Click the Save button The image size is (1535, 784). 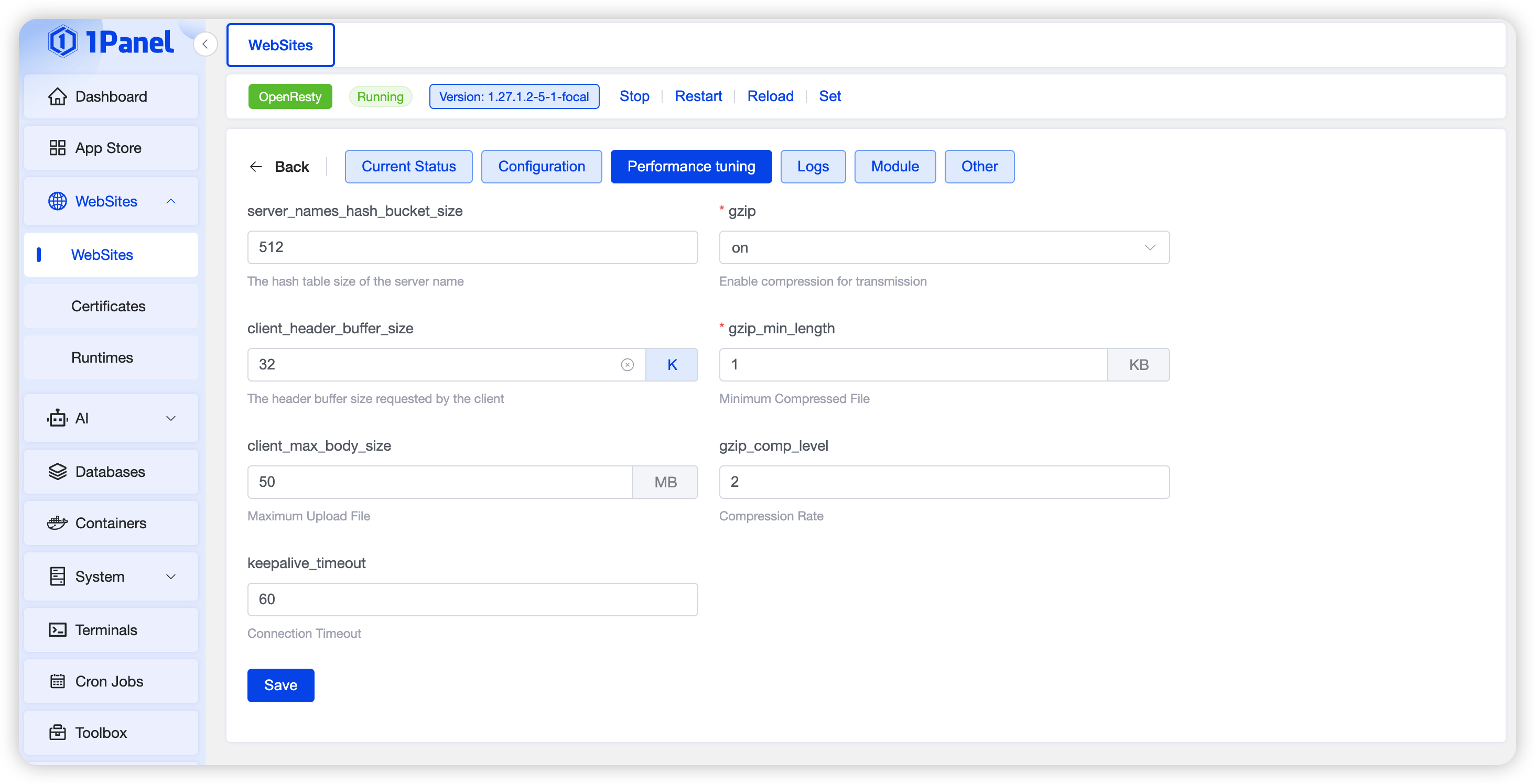click(280, 685)
